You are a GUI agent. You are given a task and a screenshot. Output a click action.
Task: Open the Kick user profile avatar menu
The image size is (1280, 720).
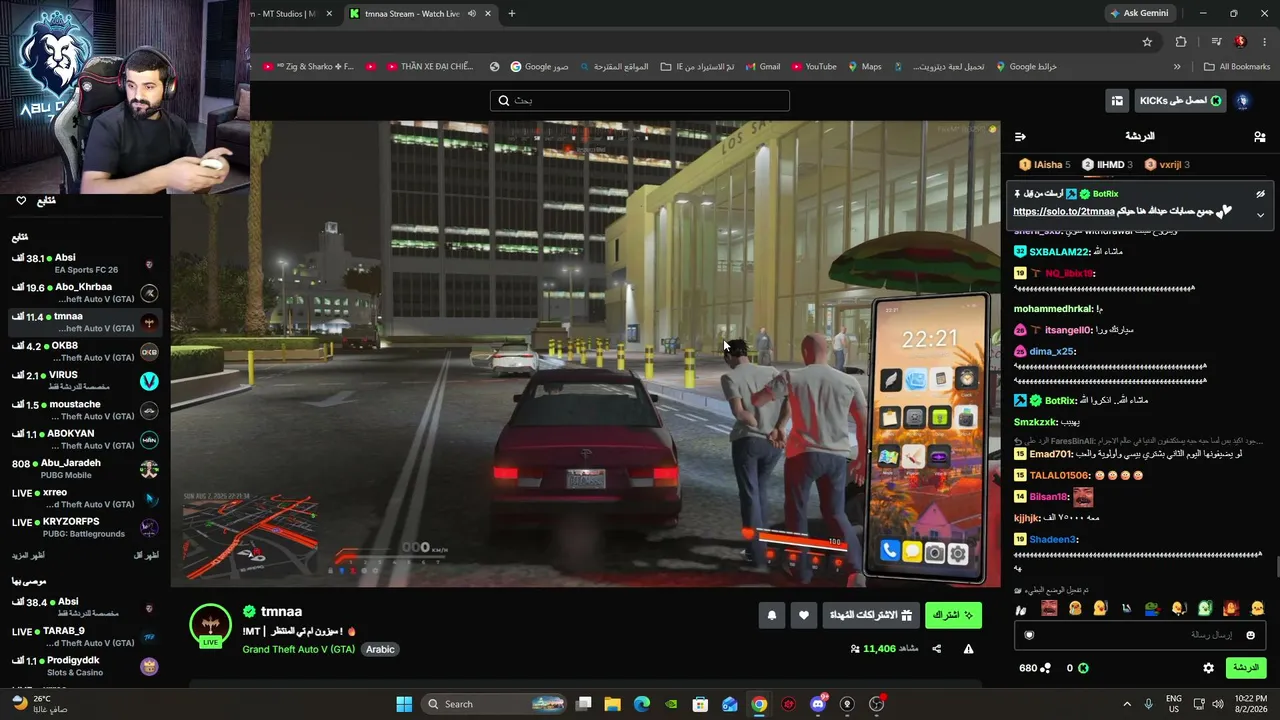(1243, 100)
